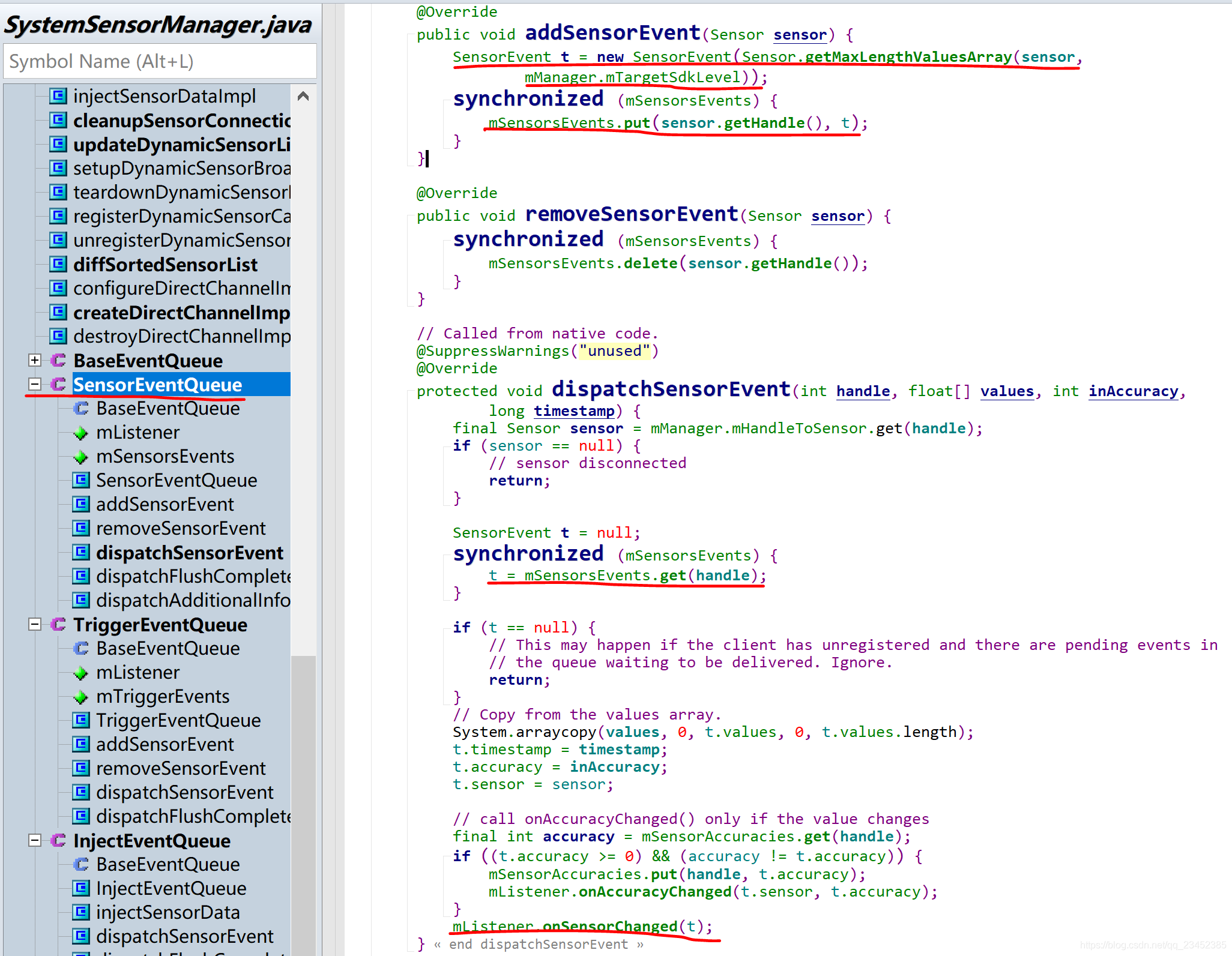This screenshot has width=1232, height=956.
Task: Collapse the InjectEventQueue class node
Action: pyautogui.click(x=35, y=840)
